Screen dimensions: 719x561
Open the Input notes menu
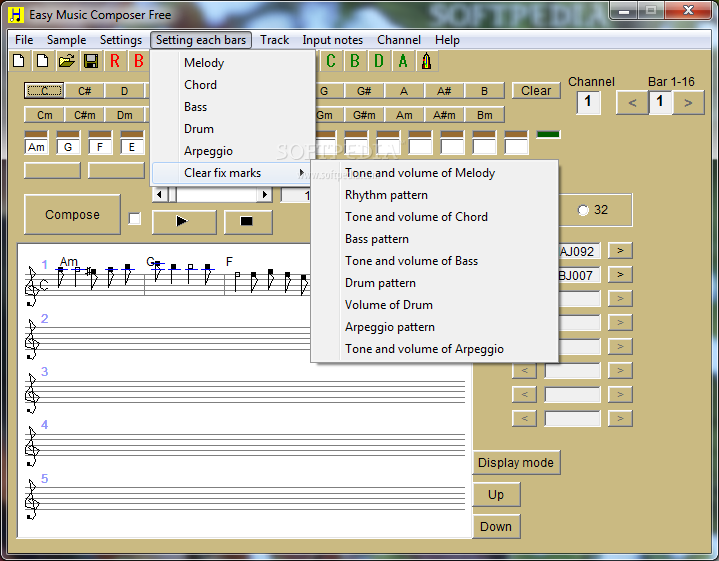(x=332, y=40)
